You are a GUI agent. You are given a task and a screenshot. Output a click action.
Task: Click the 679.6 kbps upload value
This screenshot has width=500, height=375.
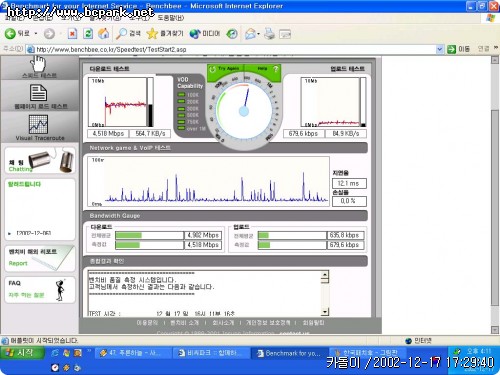coord(303,134)
